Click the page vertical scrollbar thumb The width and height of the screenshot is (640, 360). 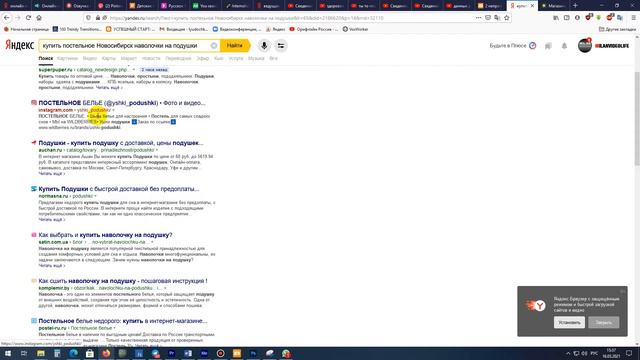click(x=637, y=118)
